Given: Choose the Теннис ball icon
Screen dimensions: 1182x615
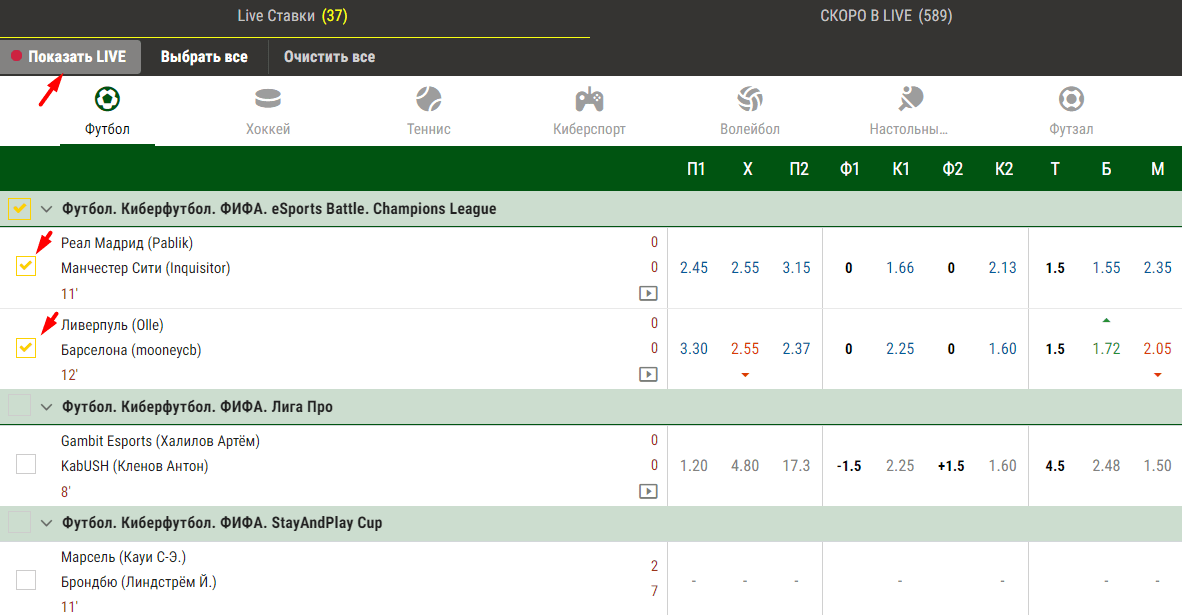Looking at the screenshot, I should (x=428, y=99).
